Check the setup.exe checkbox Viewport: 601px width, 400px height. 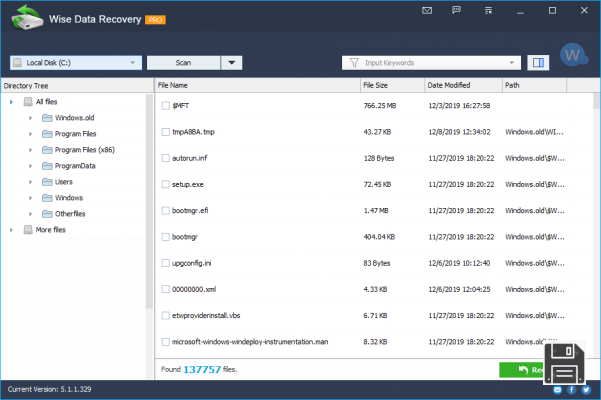[x=166, y=184]
